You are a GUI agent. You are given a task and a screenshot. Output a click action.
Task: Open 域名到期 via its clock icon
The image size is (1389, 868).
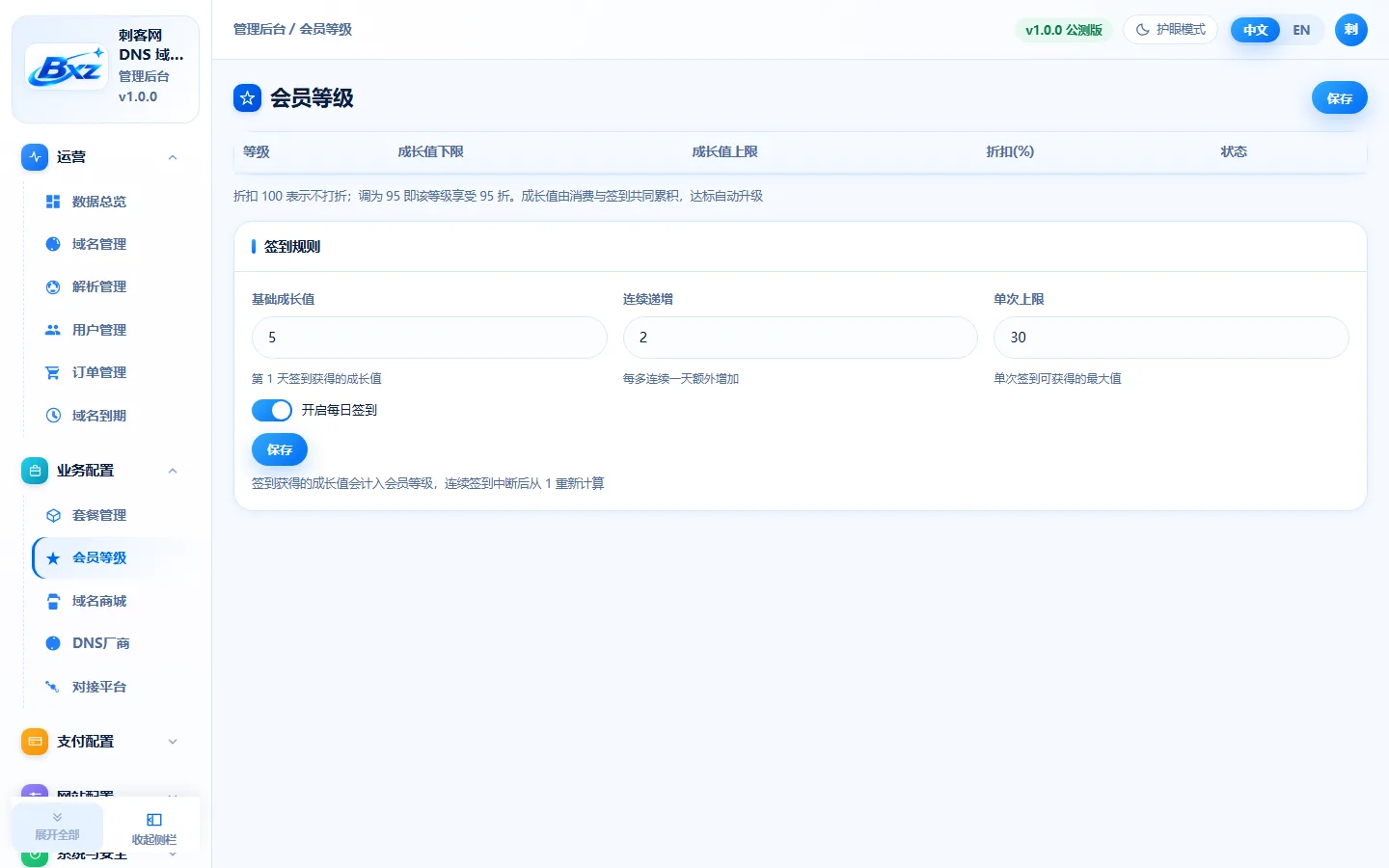coord(53,416)
